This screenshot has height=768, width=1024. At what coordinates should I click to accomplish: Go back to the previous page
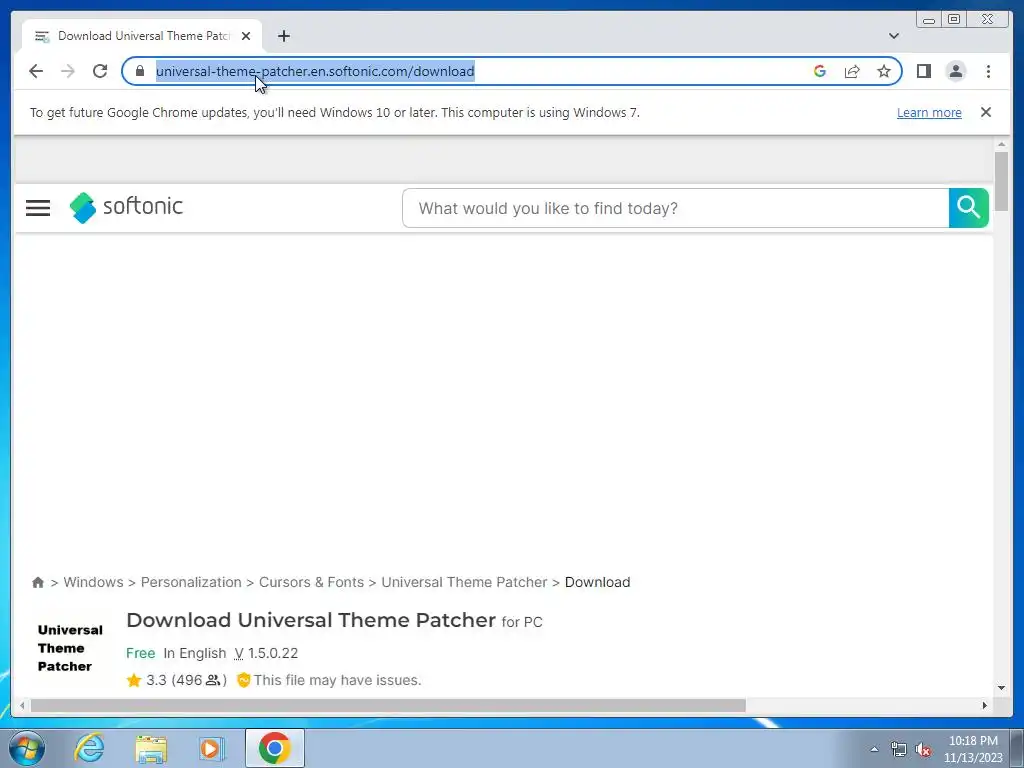pyautogui.click(x=36, y=71)
